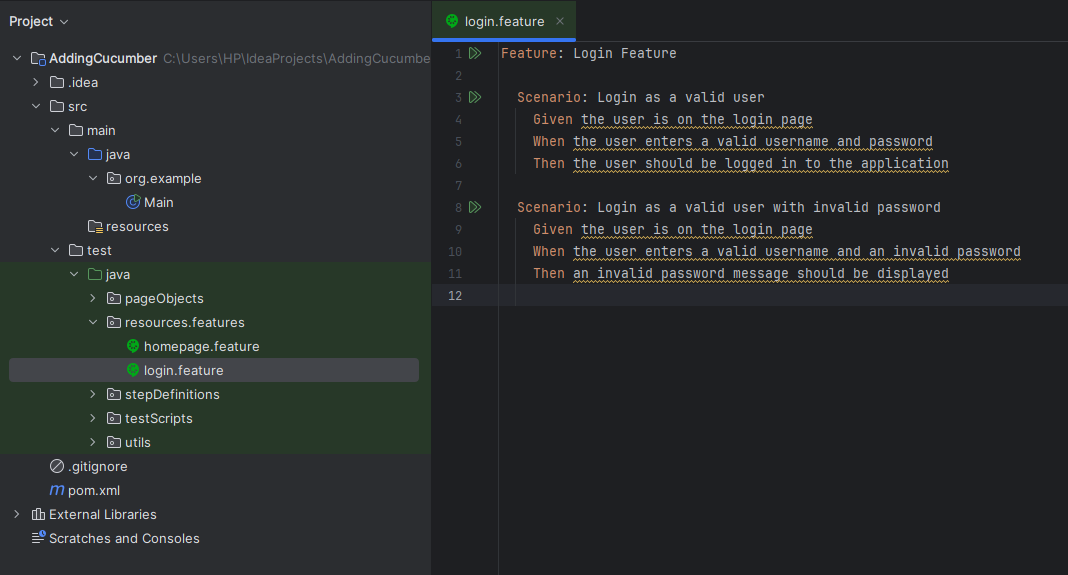This screenshot has width=1068, height=575.
Task: Click the green java test folder icon
Action: point(95,275)
